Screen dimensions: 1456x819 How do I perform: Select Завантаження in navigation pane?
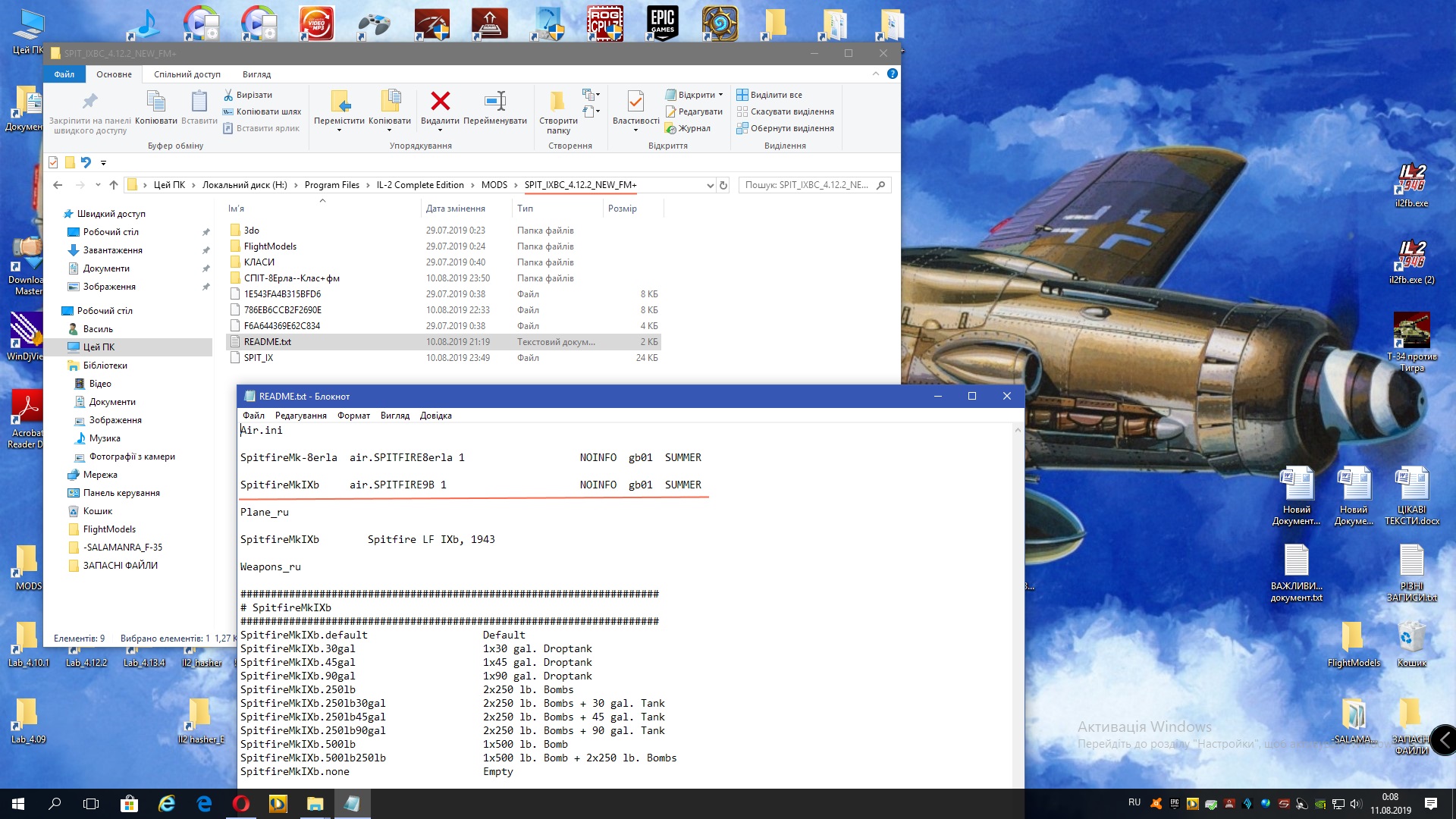[112, 250]
